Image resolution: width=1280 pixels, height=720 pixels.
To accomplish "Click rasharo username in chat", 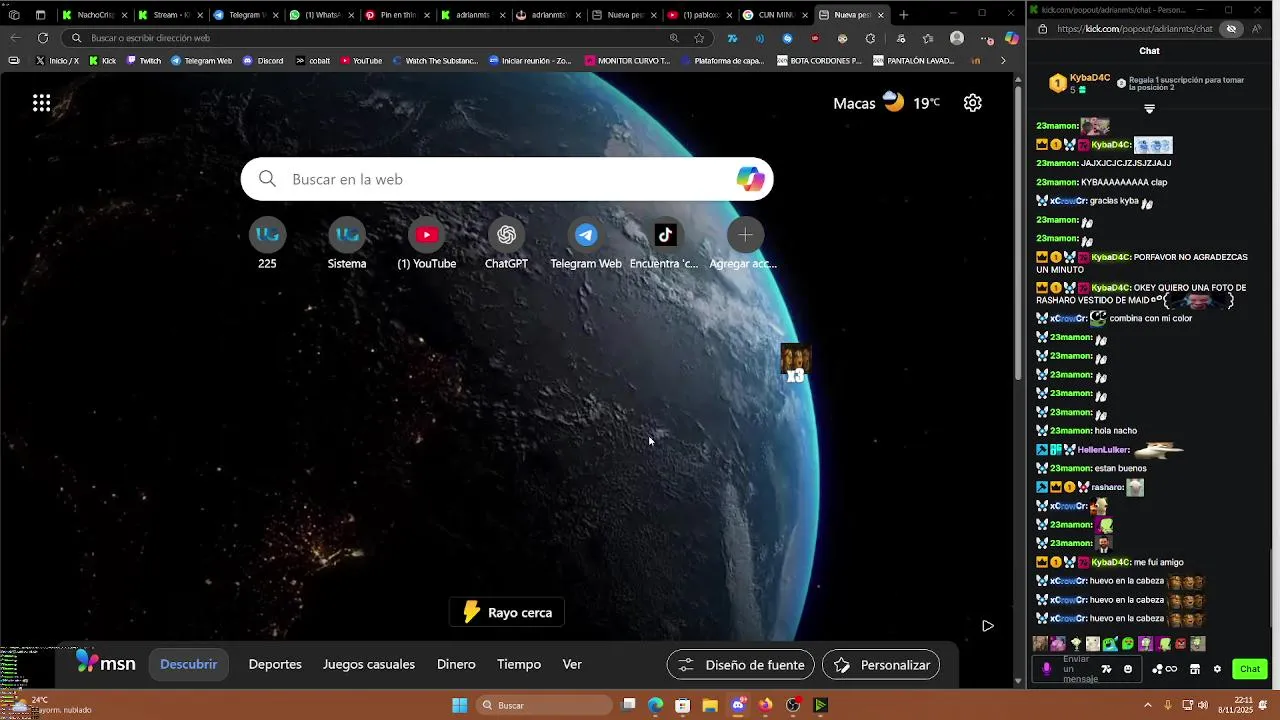I will pos(1106,487).
